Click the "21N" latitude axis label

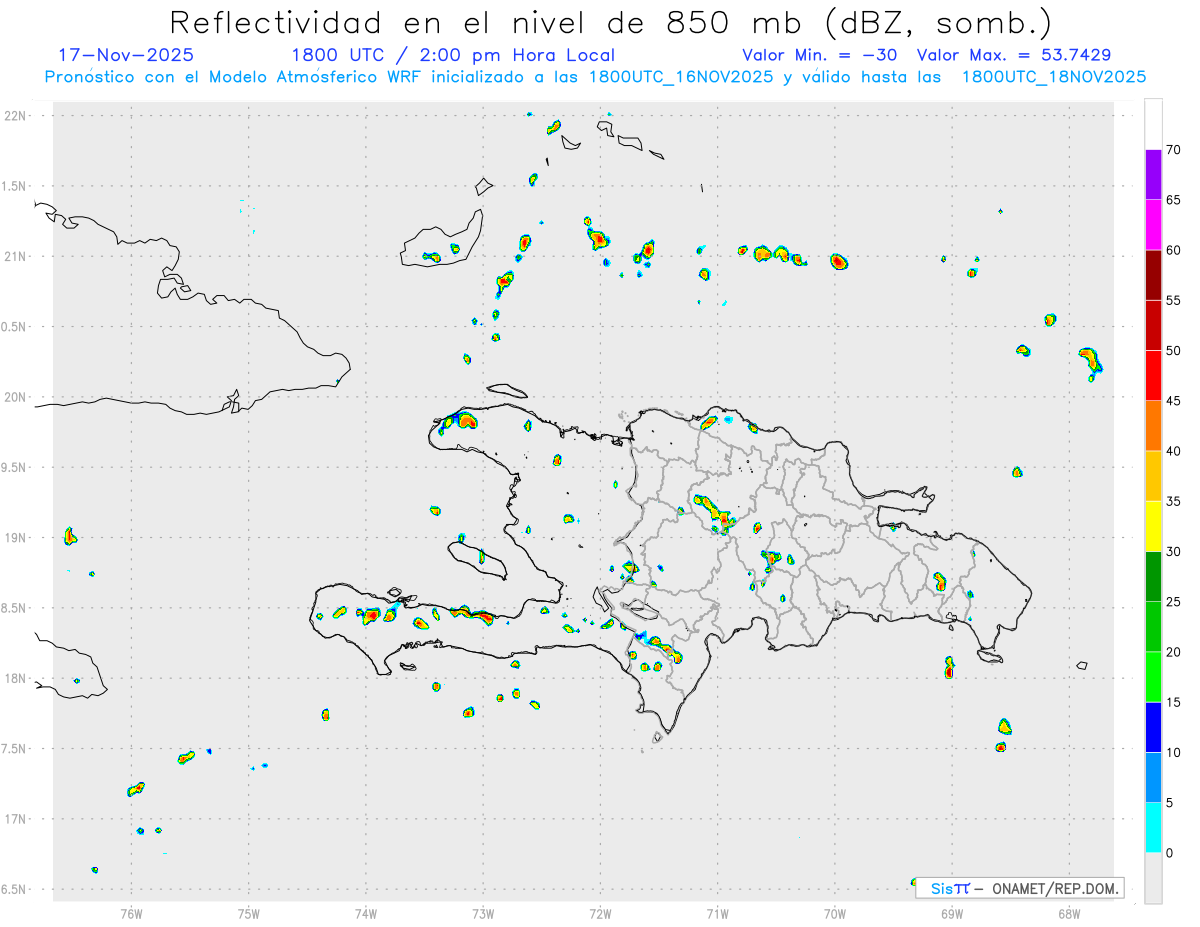click(17, 257)
